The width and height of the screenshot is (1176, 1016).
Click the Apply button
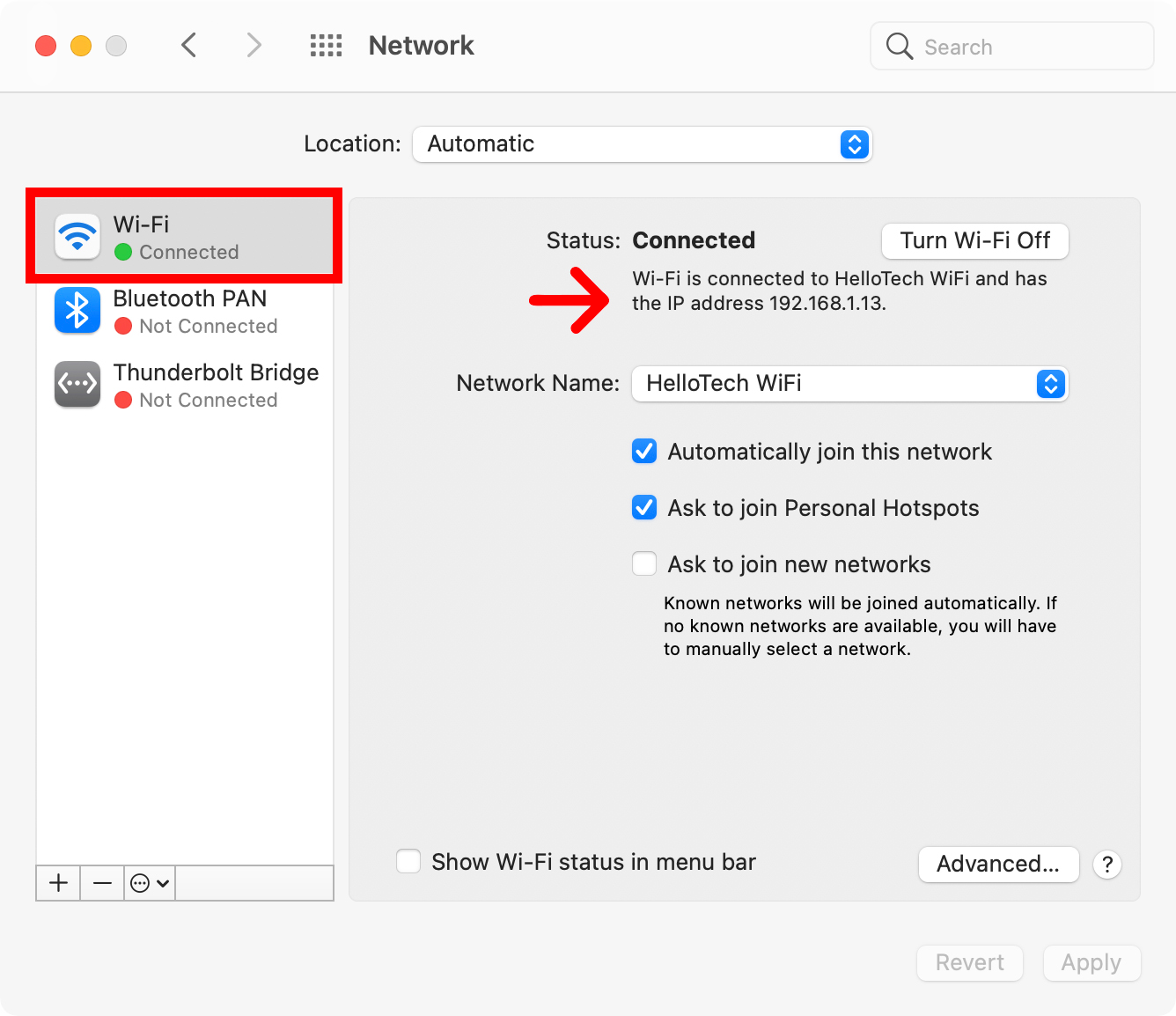[1091, 963]
